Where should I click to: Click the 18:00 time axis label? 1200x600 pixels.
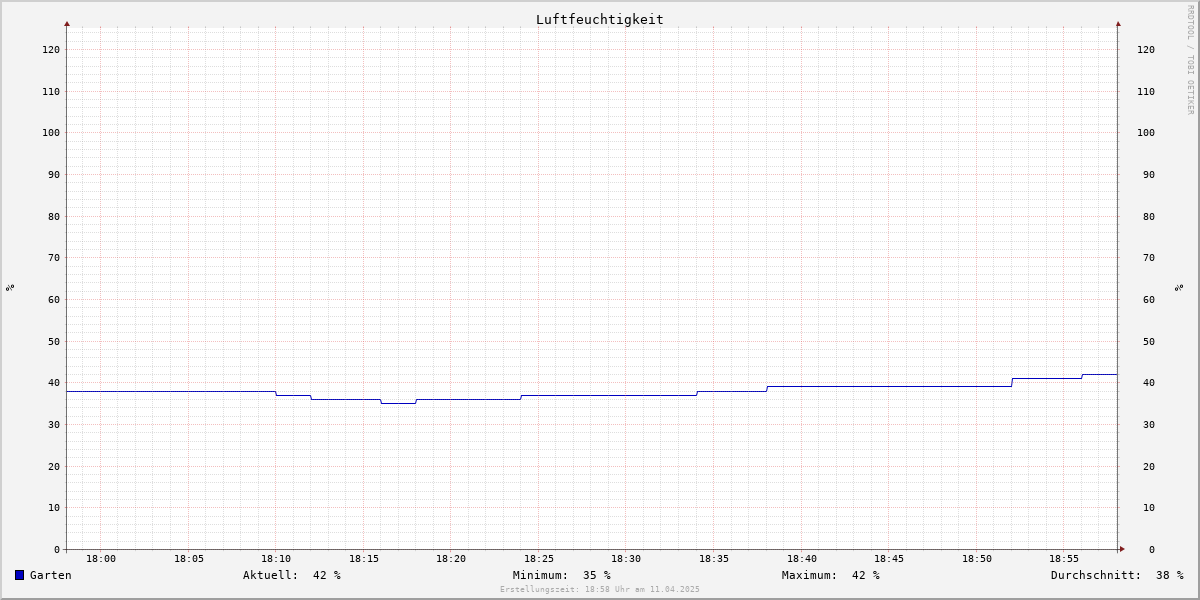coord(101,559)
